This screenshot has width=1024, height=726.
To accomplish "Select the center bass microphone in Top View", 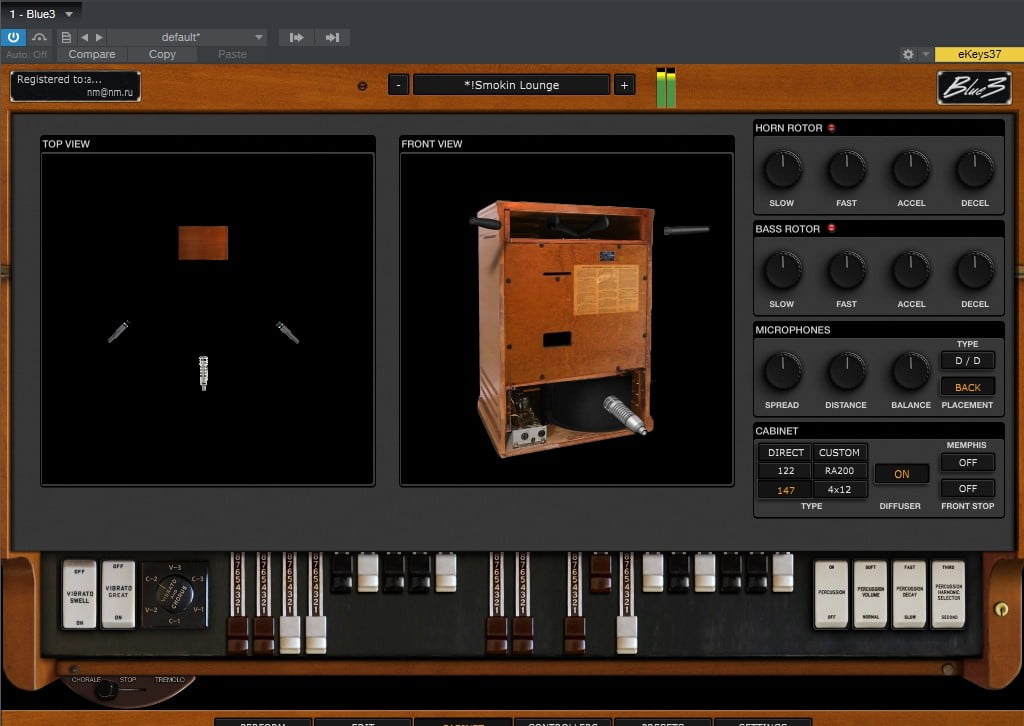I will [204, 373].
